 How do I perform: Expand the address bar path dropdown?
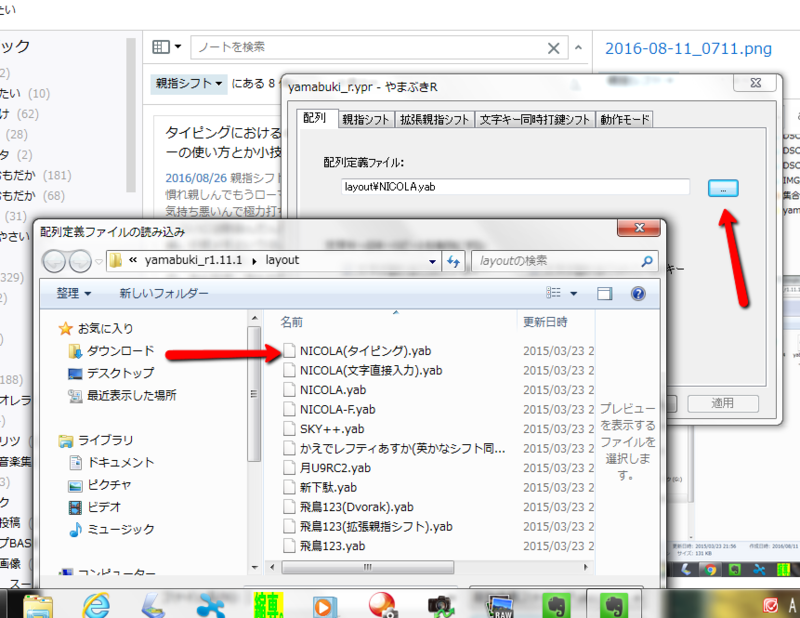(x=432, y=262)
